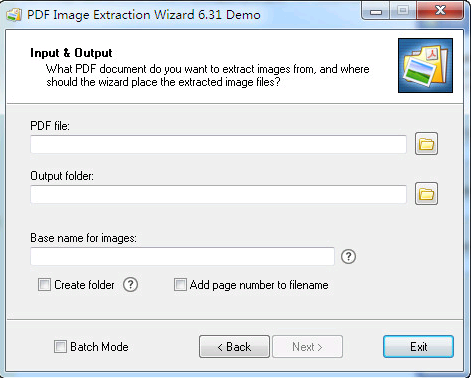This screenshot has height=378, width=473.
Task: Open output folder browse icon
Action: pos(426,194)
